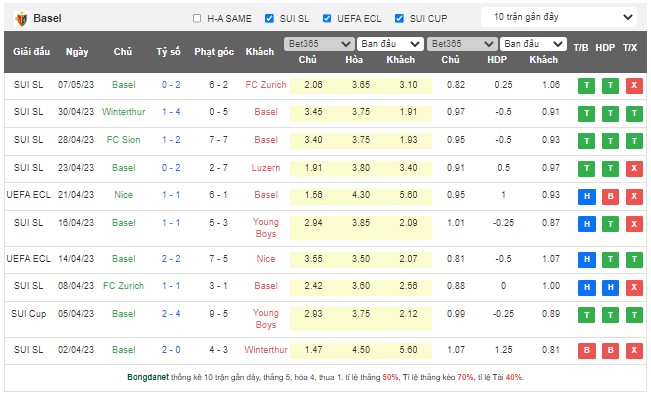Open the 0 - 2 score against FC Zurich
Image resolution: width=651 pixels, height=398 pixels.
[171, 85]
